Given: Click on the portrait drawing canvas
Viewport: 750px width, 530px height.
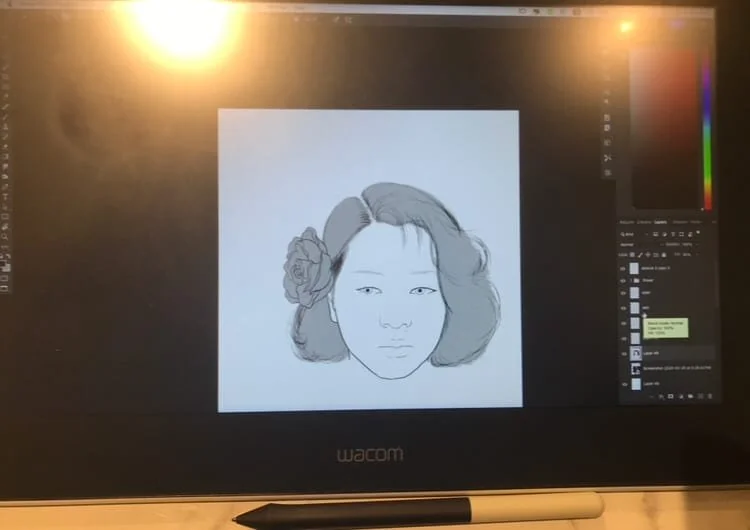Looking at the screenshot, I should (370, 260).
